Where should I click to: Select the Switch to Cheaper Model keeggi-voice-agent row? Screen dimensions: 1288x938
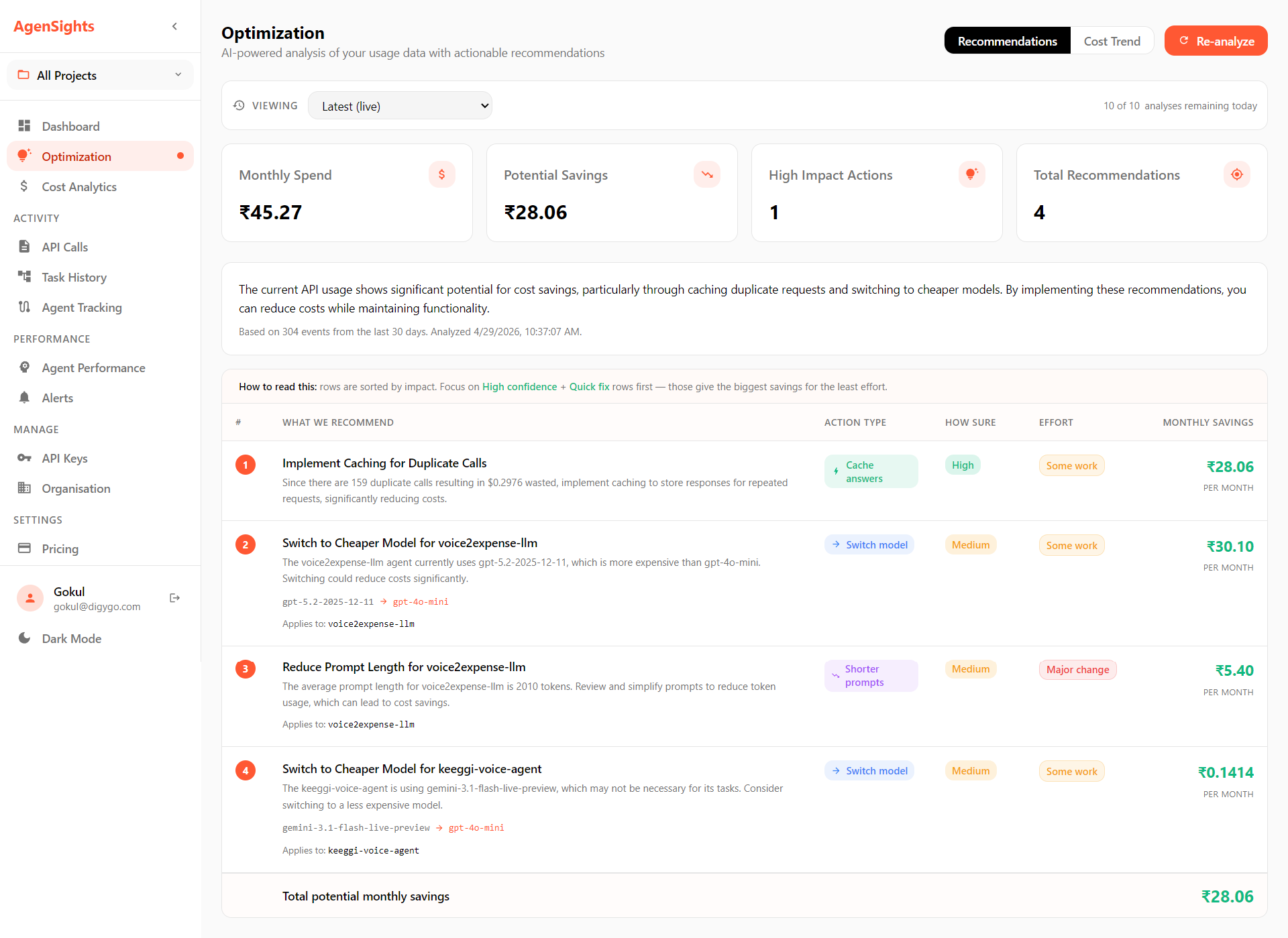(x=412, y=769)
